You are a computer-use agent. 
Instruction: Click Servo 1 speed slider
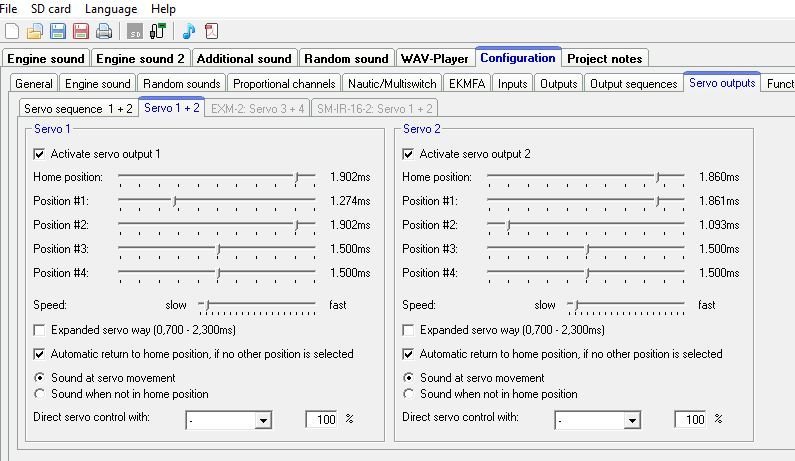point(260,305)
